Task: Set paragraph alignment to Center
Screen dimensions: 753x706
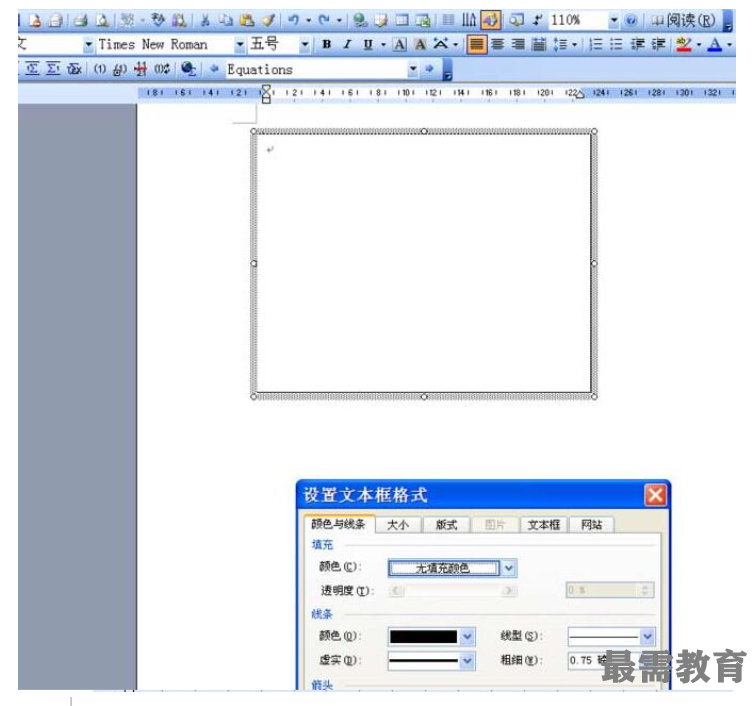Action: (498, 45)
